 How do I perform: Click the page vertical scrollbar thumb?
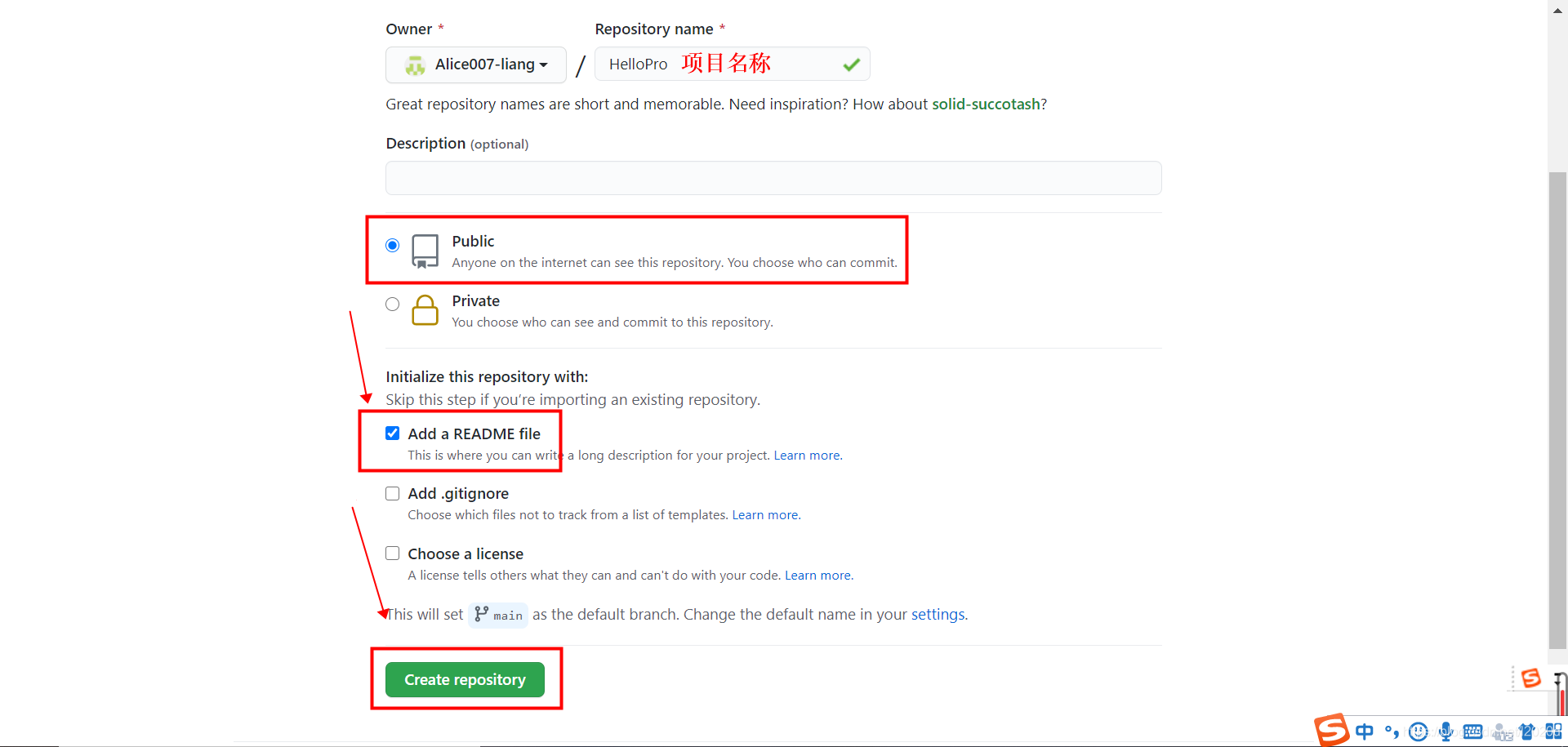click(1557, 411)
